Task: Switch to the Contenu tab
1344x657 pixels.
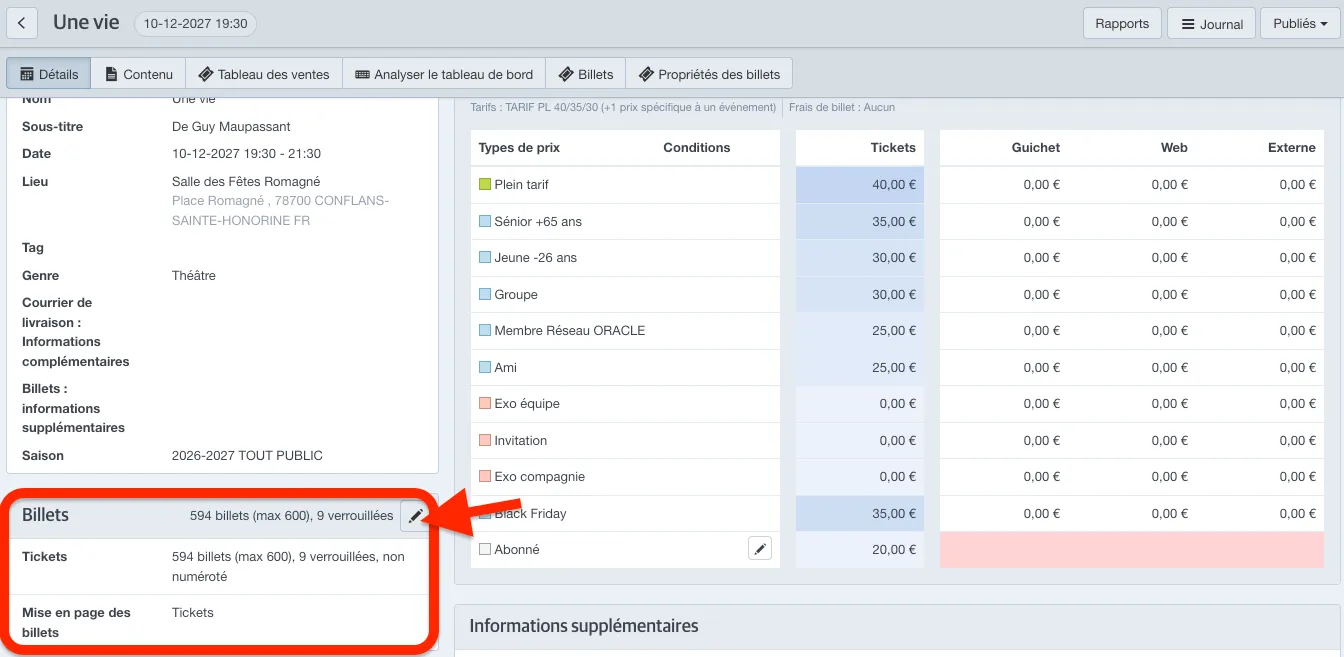Action: pyautogui.click(x=138, y=74)
